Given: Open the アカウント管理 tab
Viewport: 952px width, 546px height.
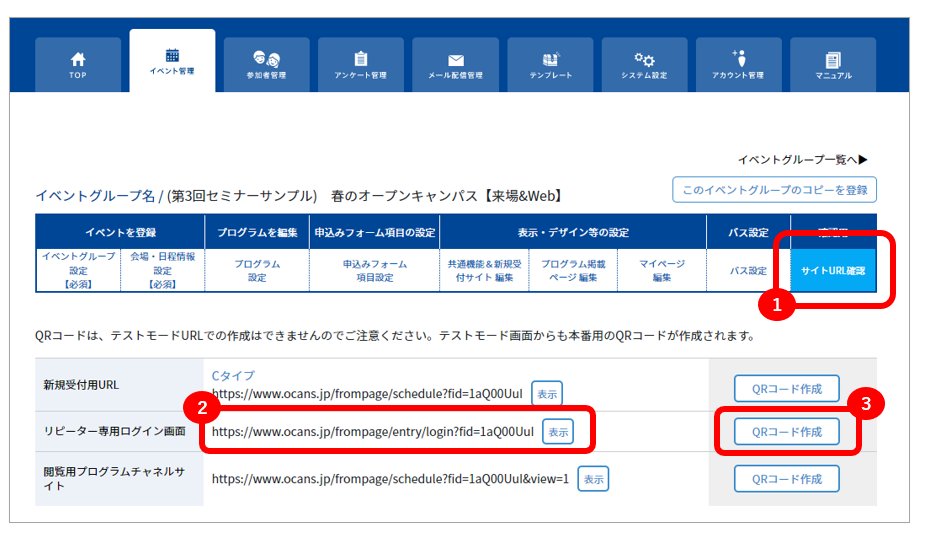Looking at the screenshot, I should (738, 65).
